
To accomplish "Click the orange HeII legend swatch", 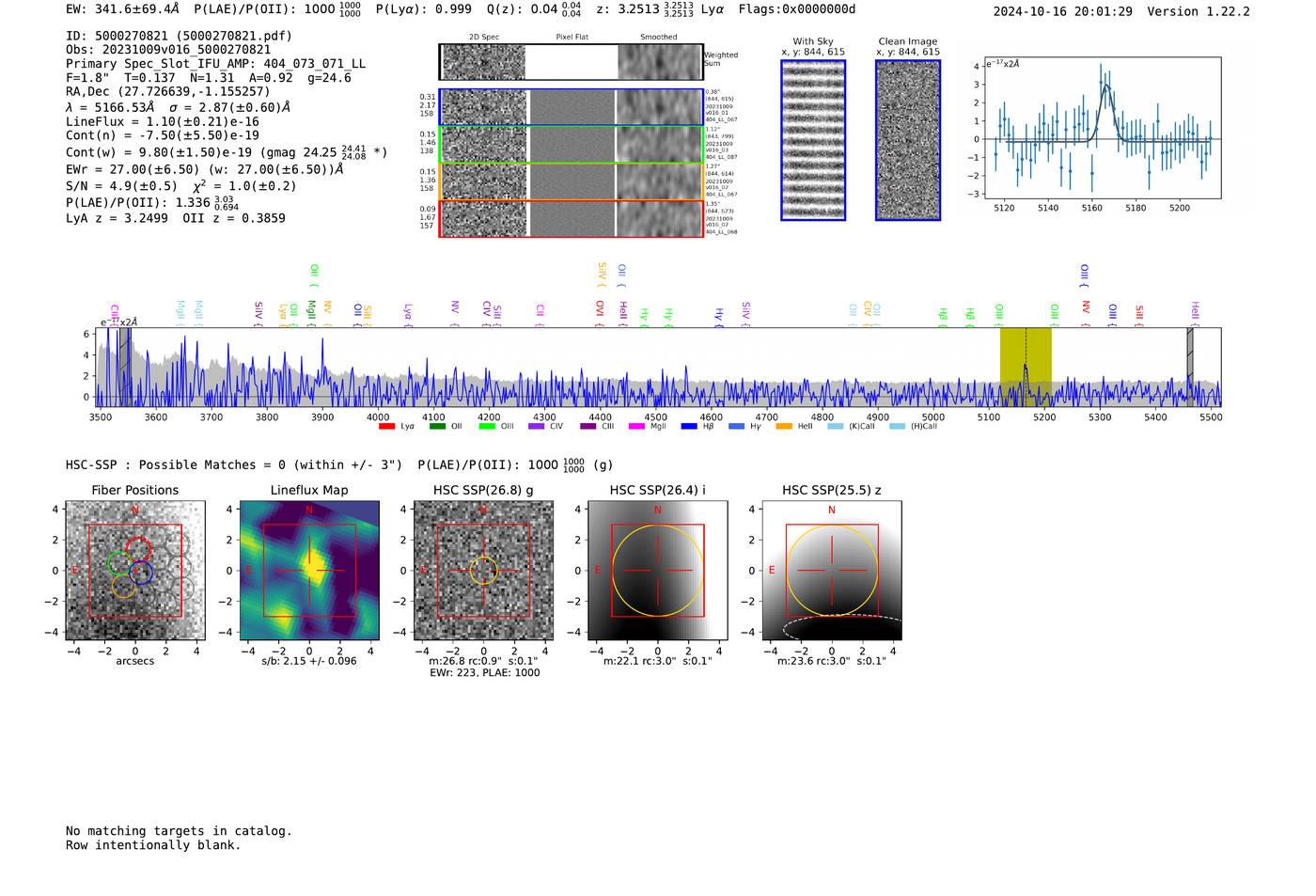I will tap(784, 427).
